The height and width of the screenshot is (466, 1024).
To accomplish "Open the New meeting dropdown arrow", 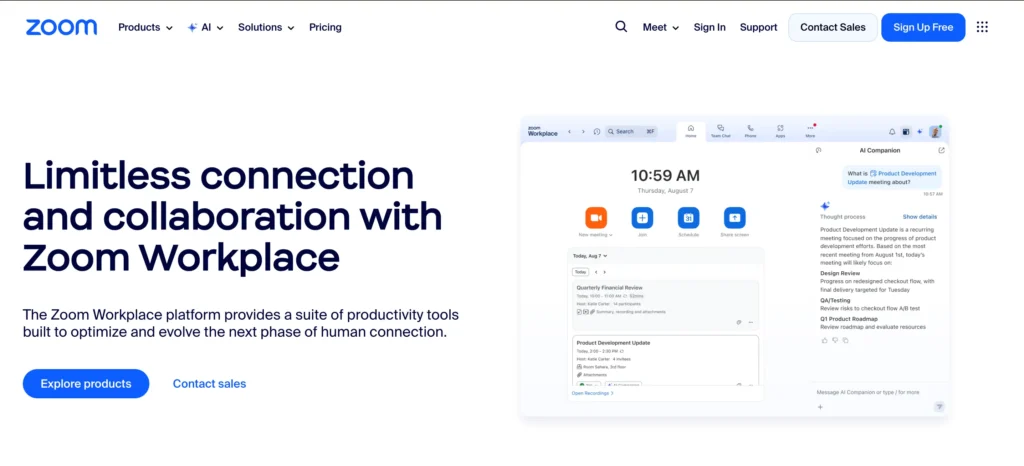I will (x=611, y=235).
